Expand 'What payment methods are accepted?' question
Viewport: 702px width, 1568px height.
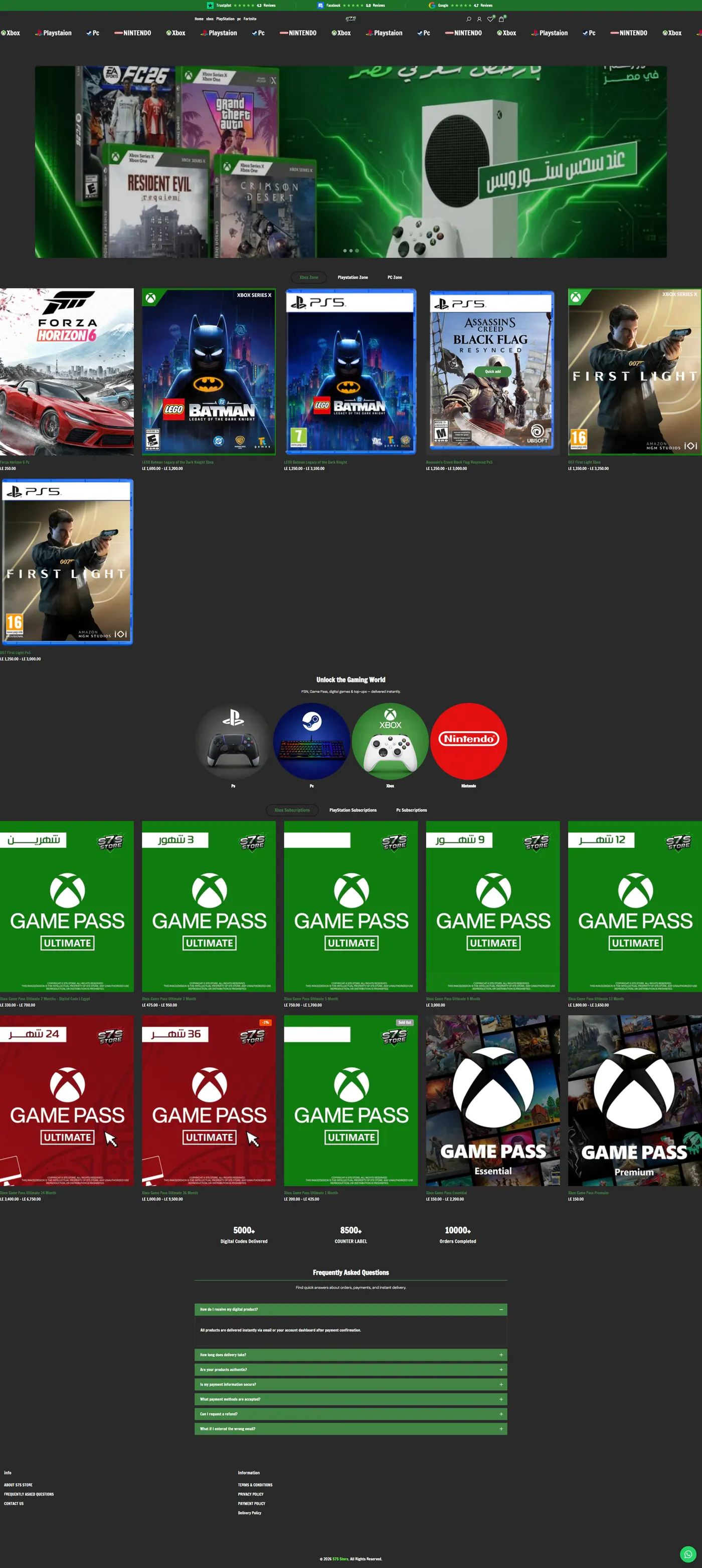(350, 1400)
